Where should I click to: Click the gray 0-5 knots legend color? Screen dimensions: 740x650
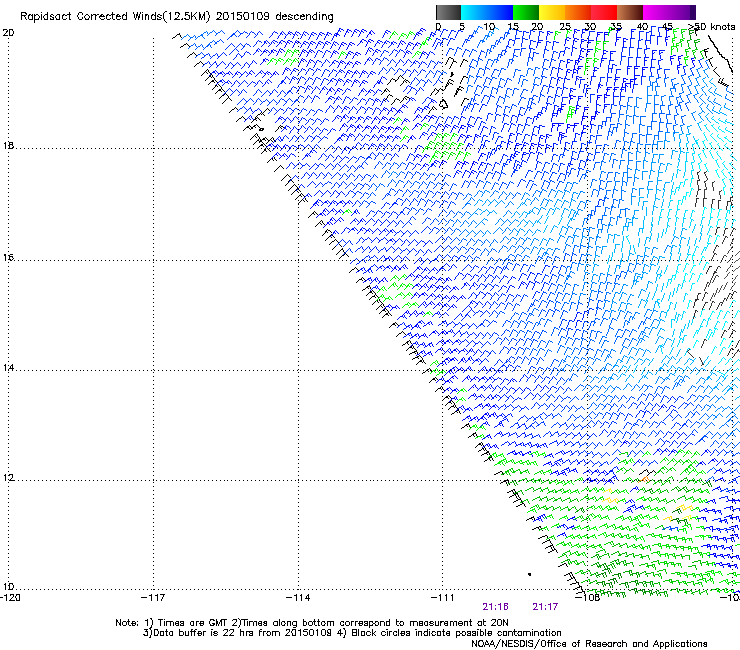tap(448, 12)
